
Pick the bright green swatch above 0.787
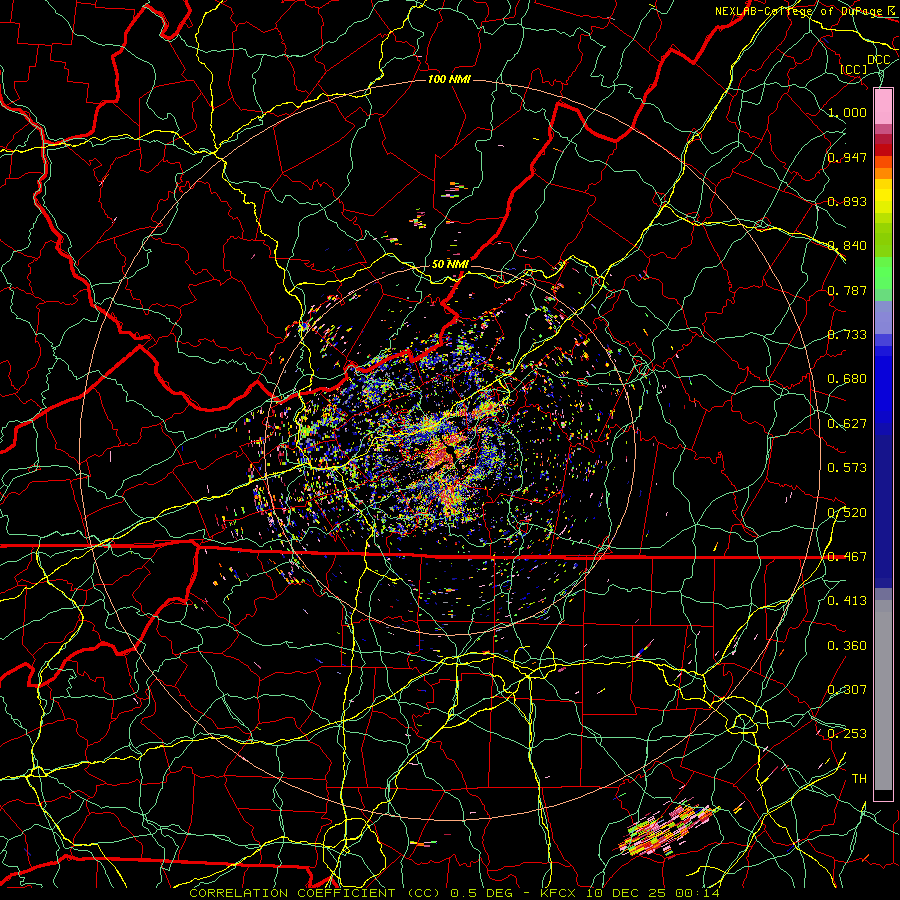[x=883, y=273]
